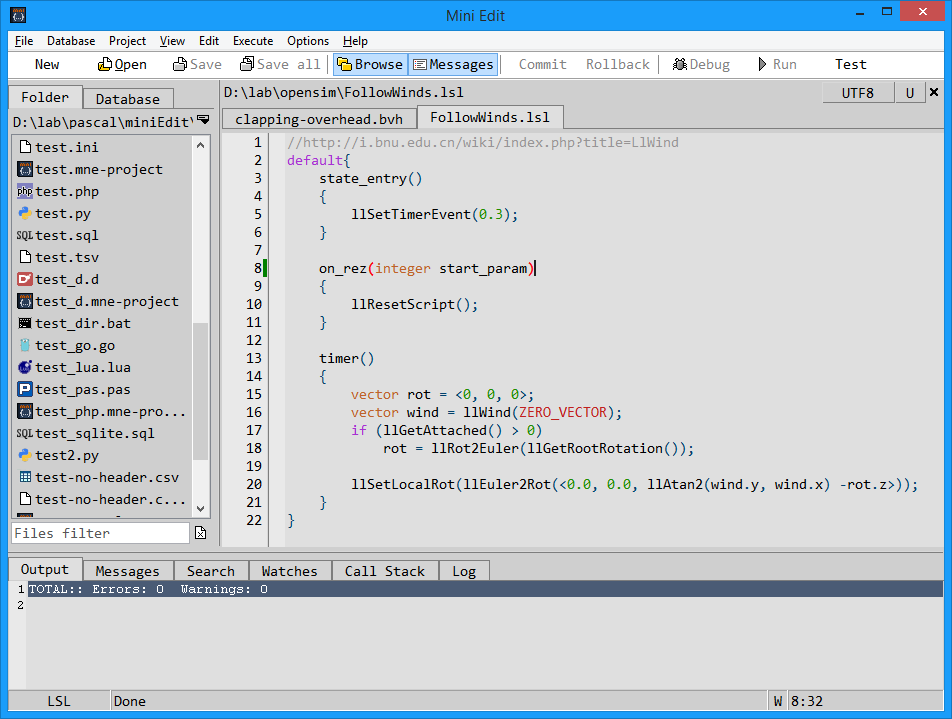Select the test_lua.lua file icon

tap(25, 367)
